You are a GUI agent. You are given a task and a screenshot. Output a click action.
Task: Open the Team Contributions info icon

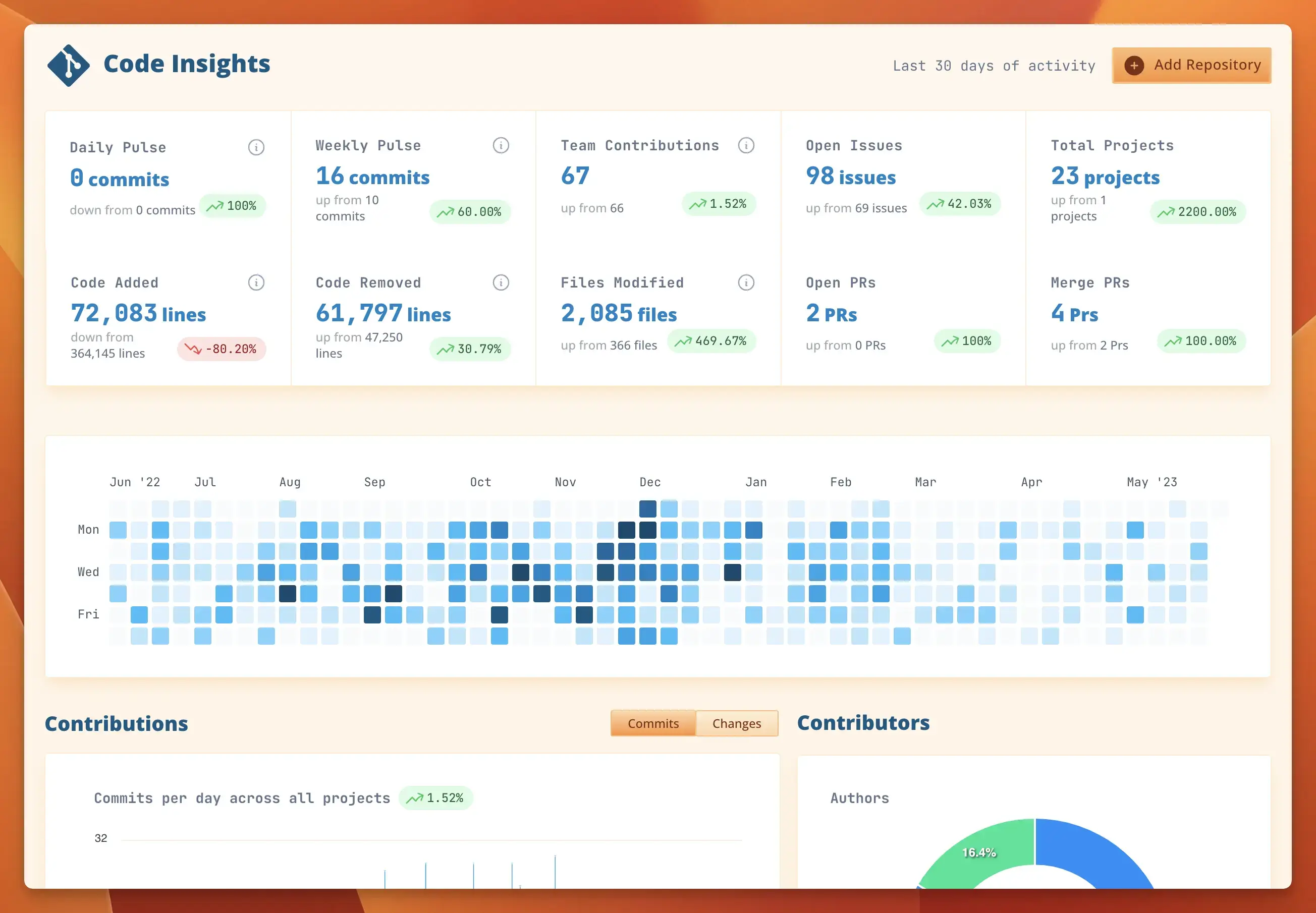[745, 145]
